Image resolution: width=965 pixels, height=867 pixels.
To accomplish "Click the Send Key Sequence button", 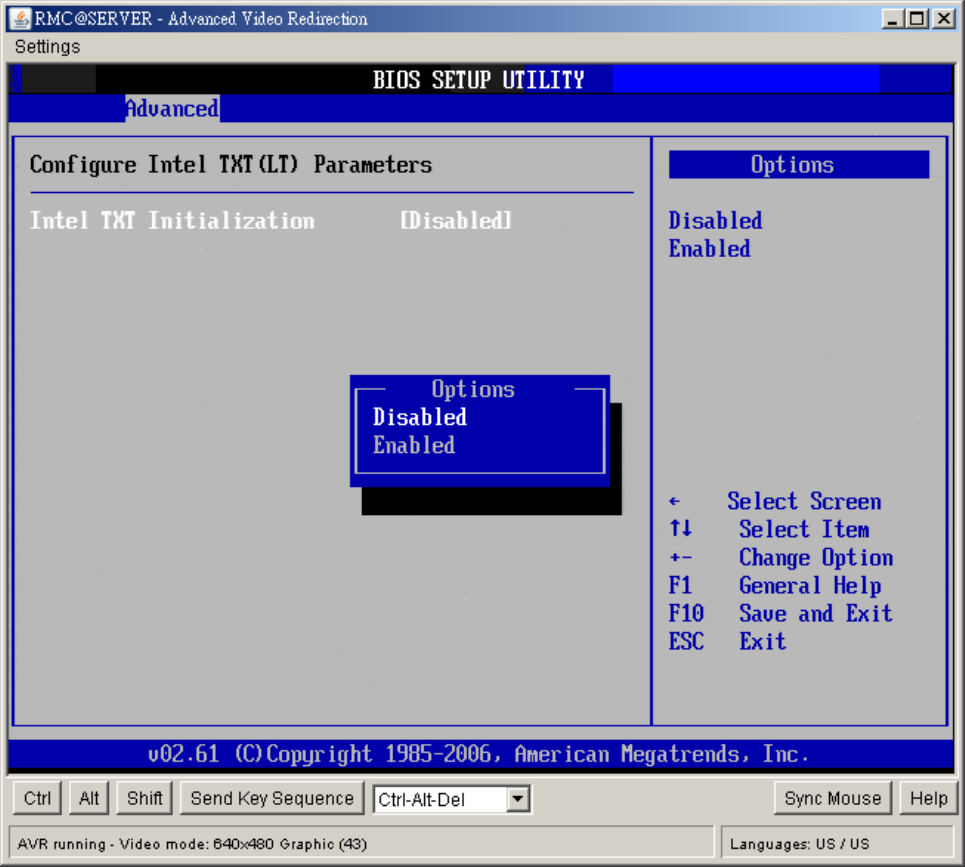I will pyautogui.click(x=272, y=798).
